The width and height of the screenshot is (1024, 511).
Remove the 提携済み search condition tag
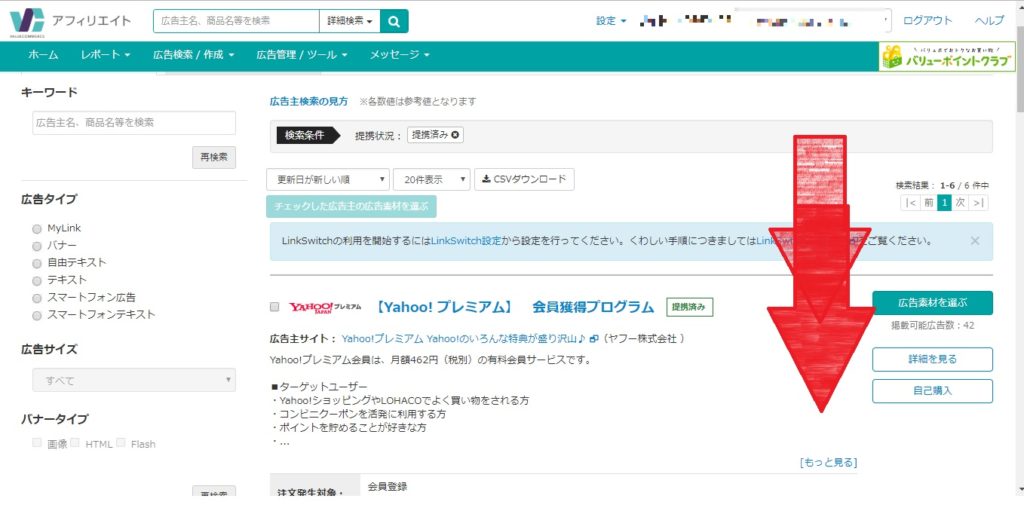tap(455, 135)
